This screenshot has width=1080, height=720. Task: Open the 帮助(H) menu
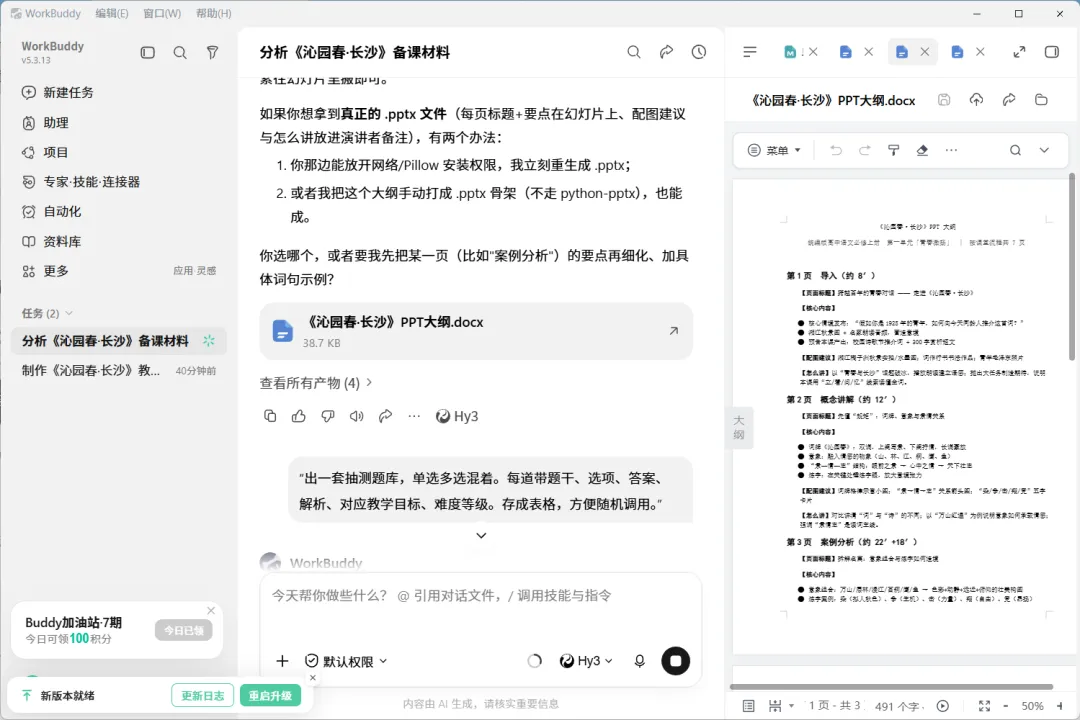[214, 13]
